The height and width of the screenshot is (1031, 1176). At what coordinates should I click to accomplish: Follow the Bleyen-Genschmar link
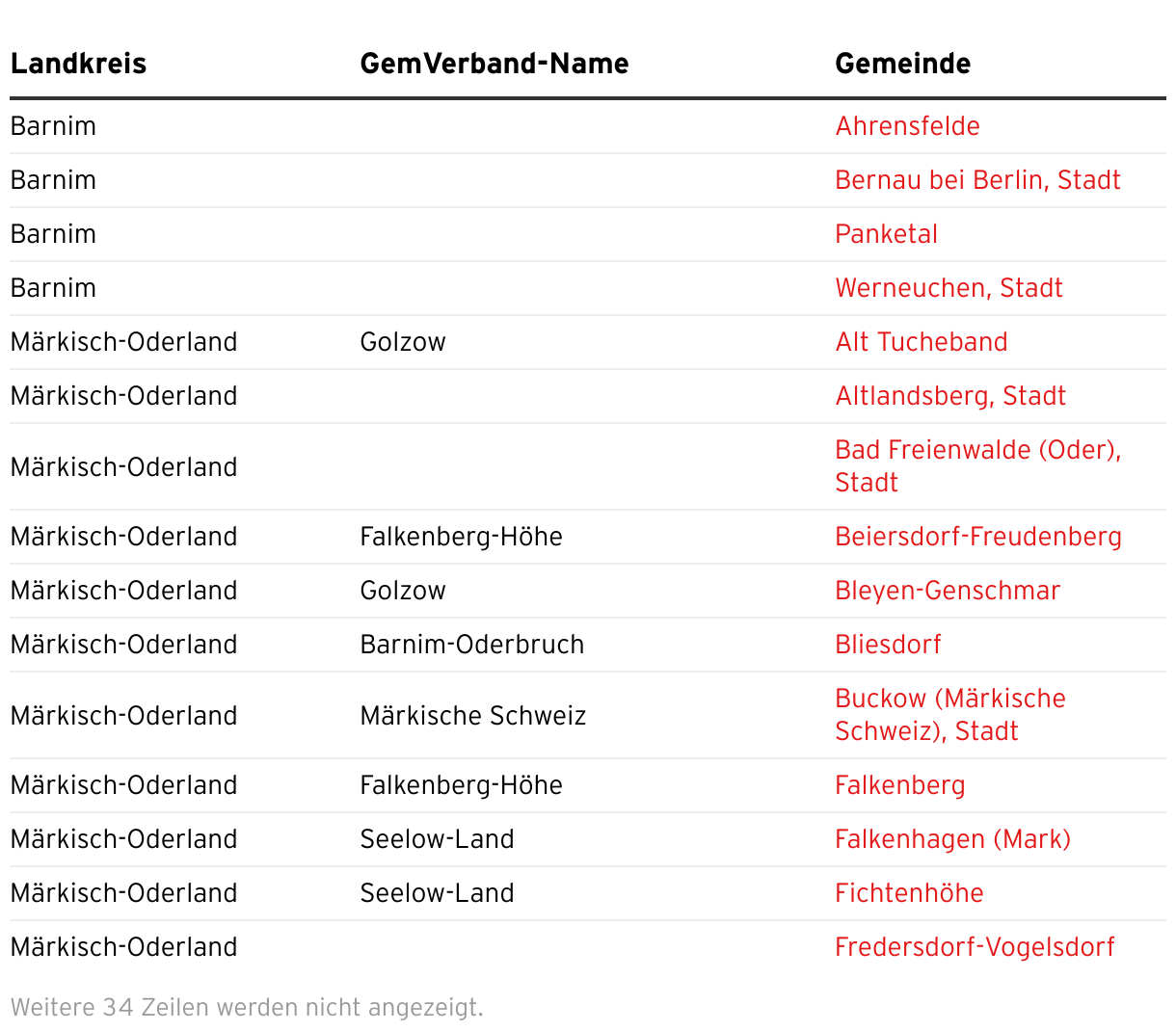pos(947,591)
